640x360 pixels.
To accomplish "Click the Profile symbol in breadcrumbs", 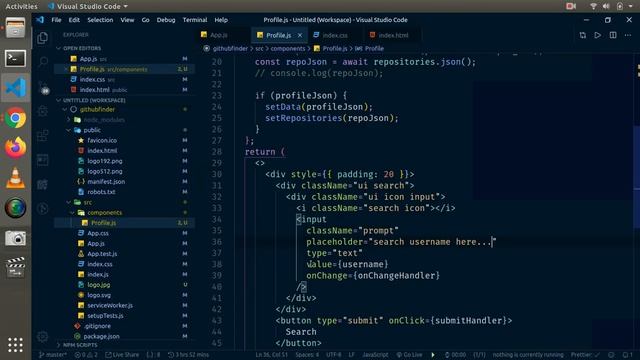I will point(369,49).
